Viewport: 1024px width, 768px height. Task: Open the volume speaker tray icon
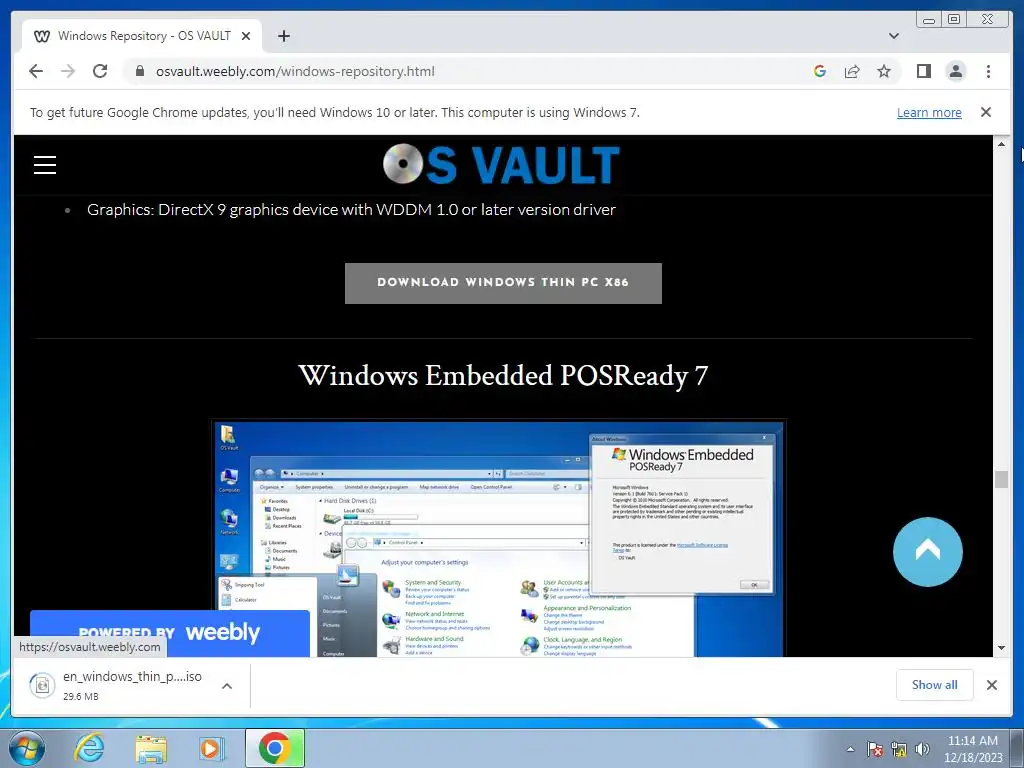(x=922, y=750)
